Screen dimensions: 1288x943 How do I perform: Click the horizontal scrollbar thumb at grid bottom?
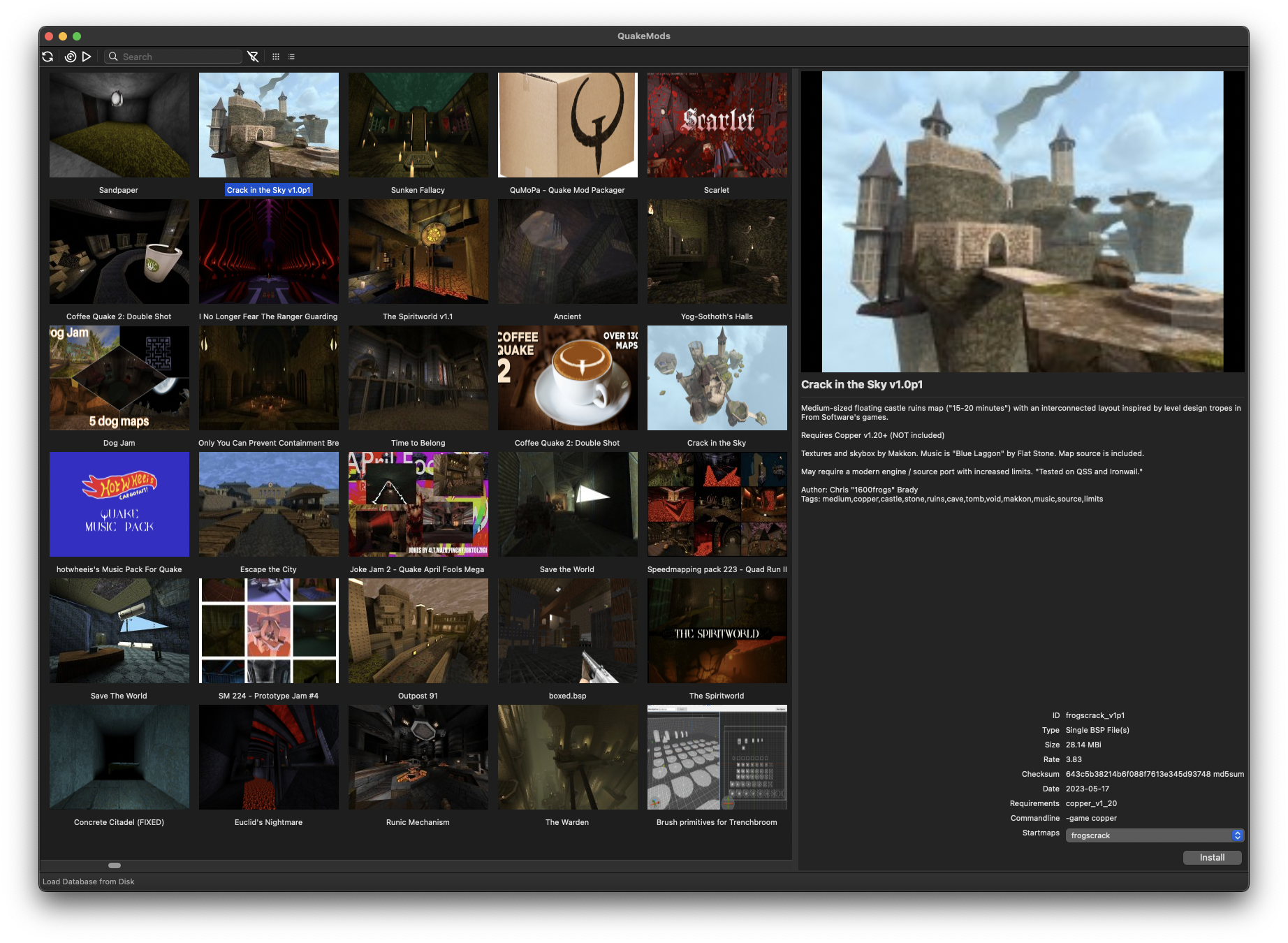tap(115, 865)
